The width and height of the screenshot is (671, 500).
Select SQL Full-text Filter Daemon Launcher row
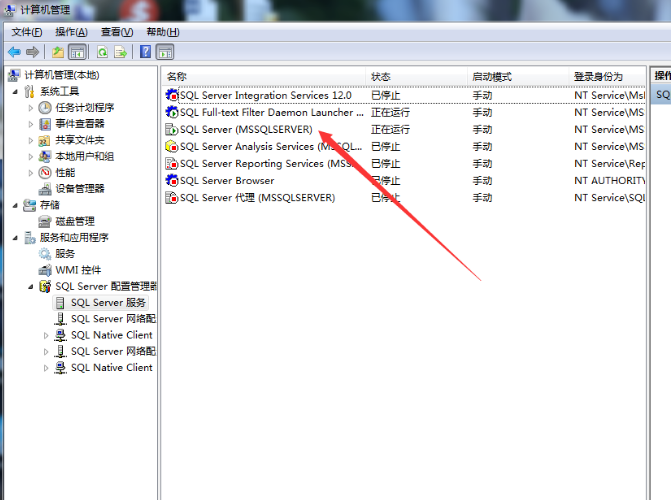point(404,112)
